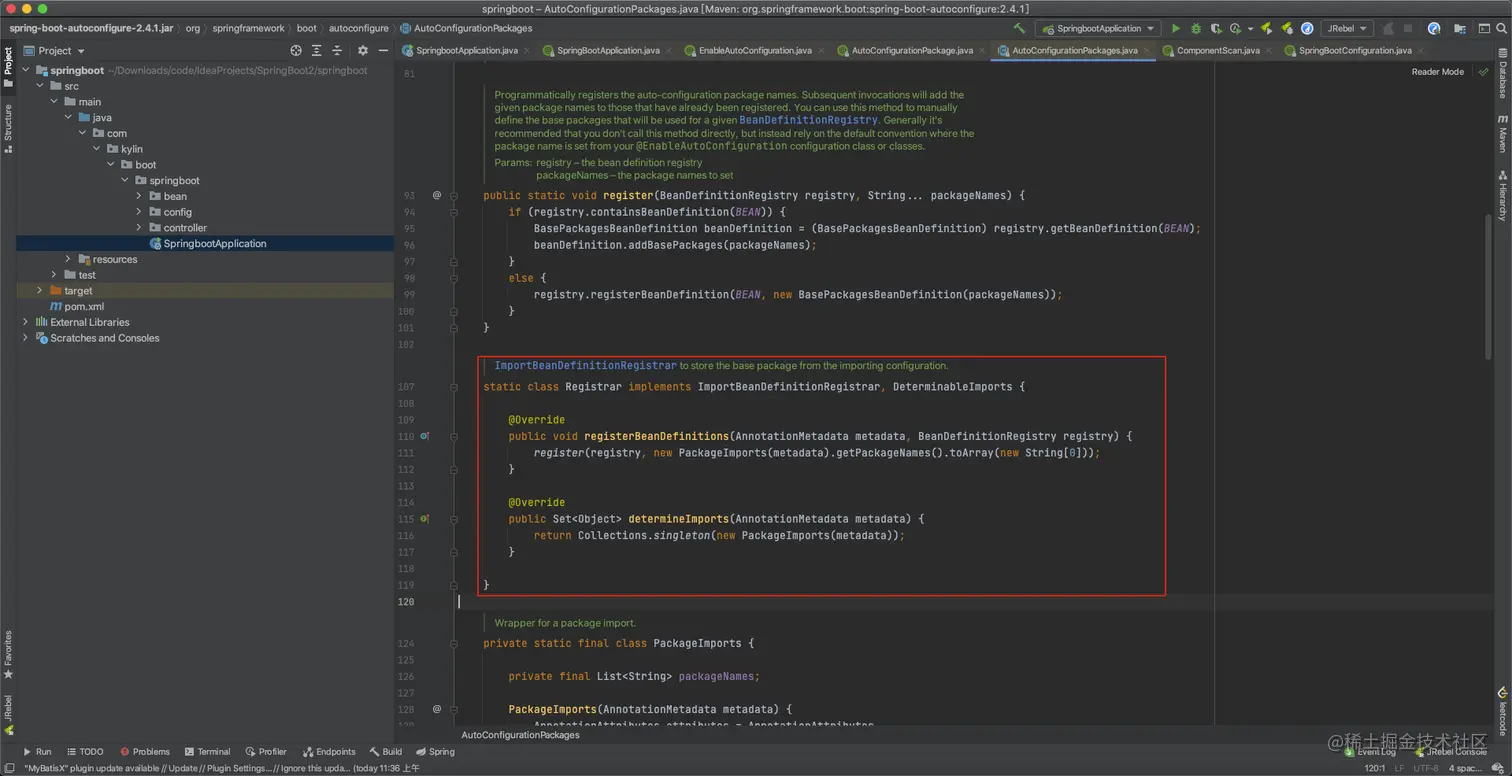Click the autoconfigure breadcrumb in navigation bar
1512x776 pixels.
tap(358, 28)
